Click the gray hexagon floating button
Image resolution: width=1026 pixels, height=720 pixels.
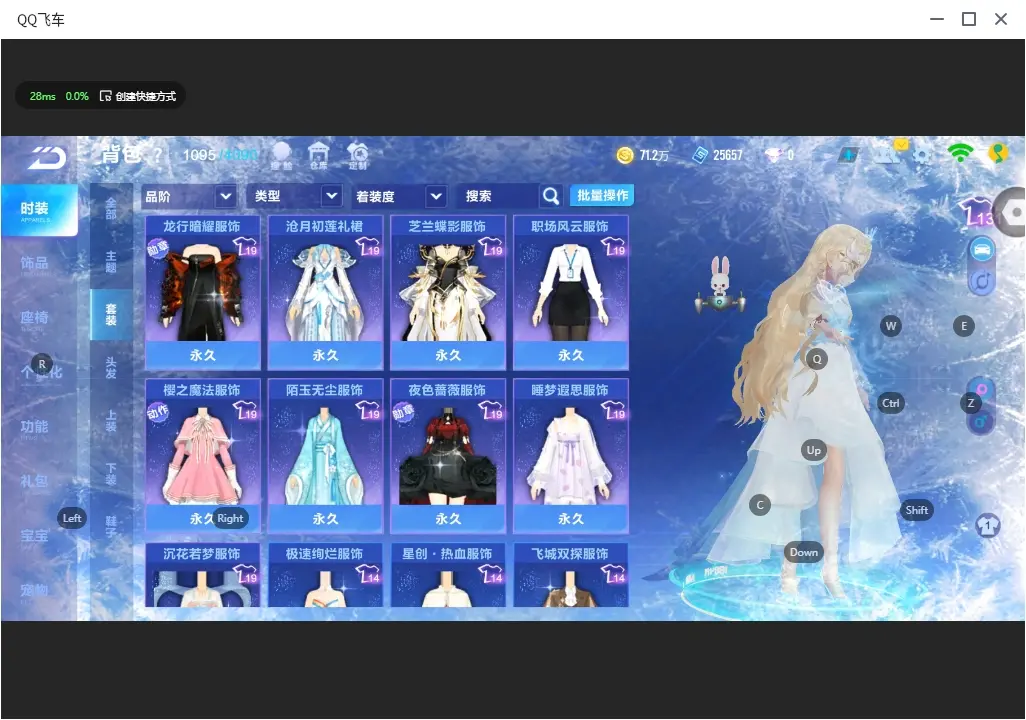[x=1012, y=212]
